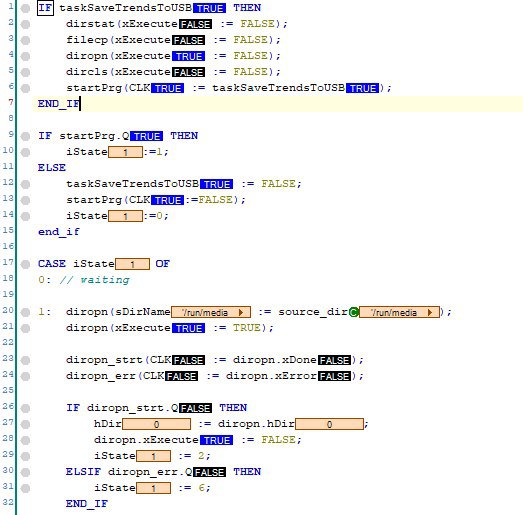Select hDir value box showing 0
This screenshot has height=515, width=523.
(x=156, y=425)
